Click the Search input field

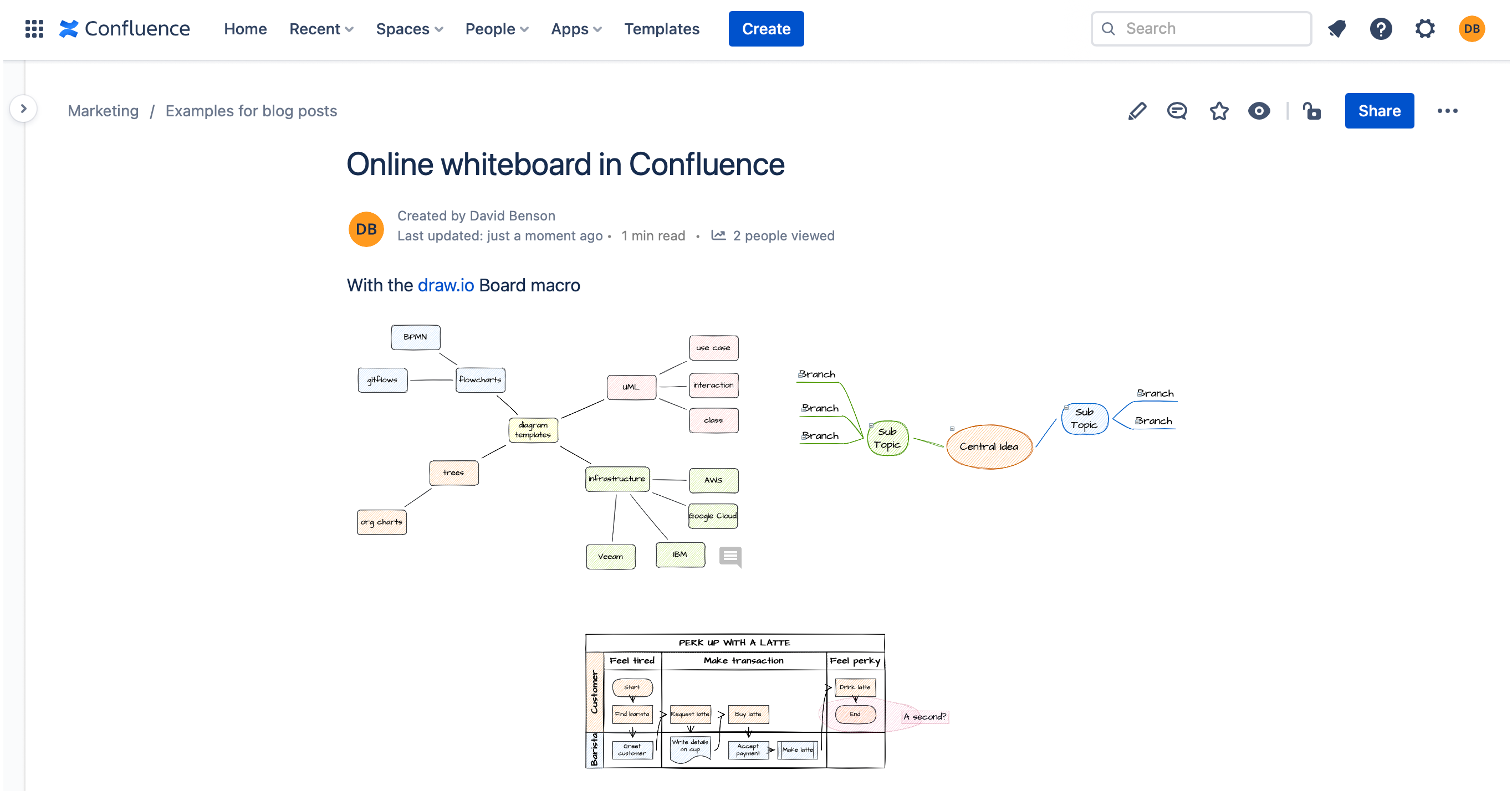click(1202, 28)
